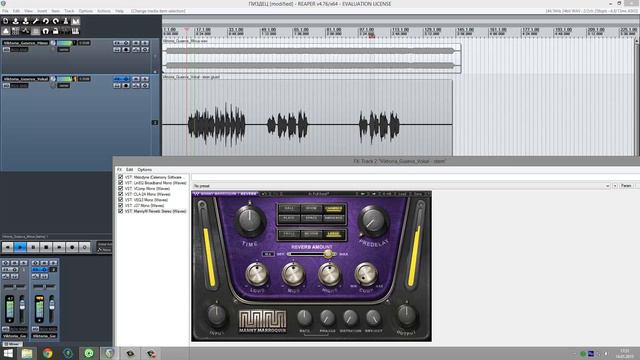Screen dimensions: 640x360
Task: Click the Comp knob on reverb
Action: pos(366,274)
